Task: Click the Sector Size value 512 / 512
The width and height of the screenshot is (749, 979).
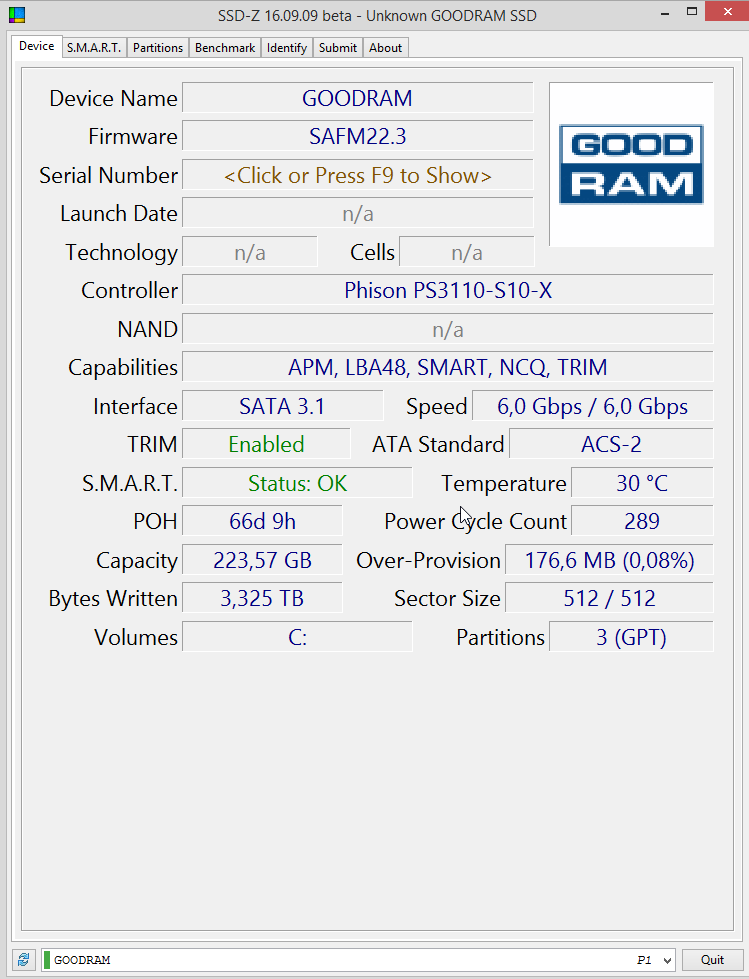Action: 609,598
